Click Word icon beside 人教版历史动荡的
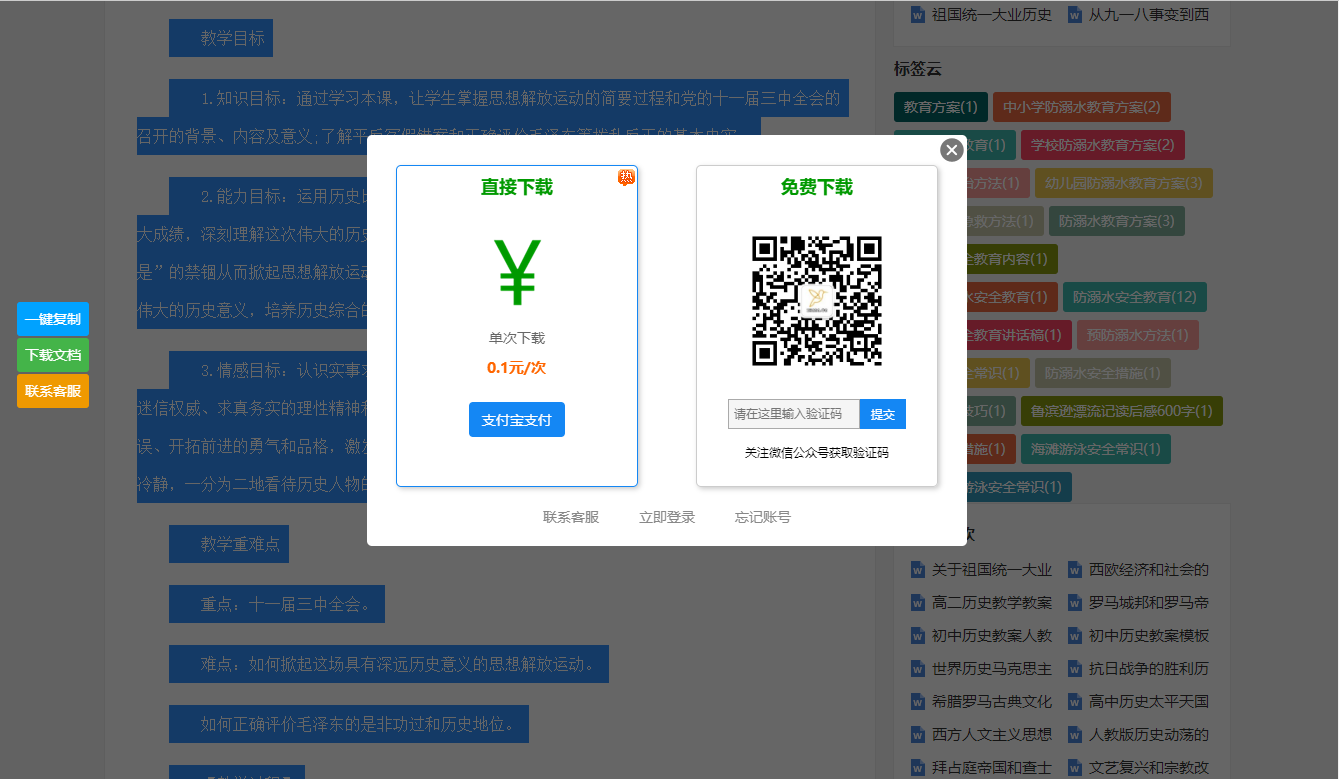Image resolution: width=1339 pixels, height=779 pixels. click(x=1075, y=735)
